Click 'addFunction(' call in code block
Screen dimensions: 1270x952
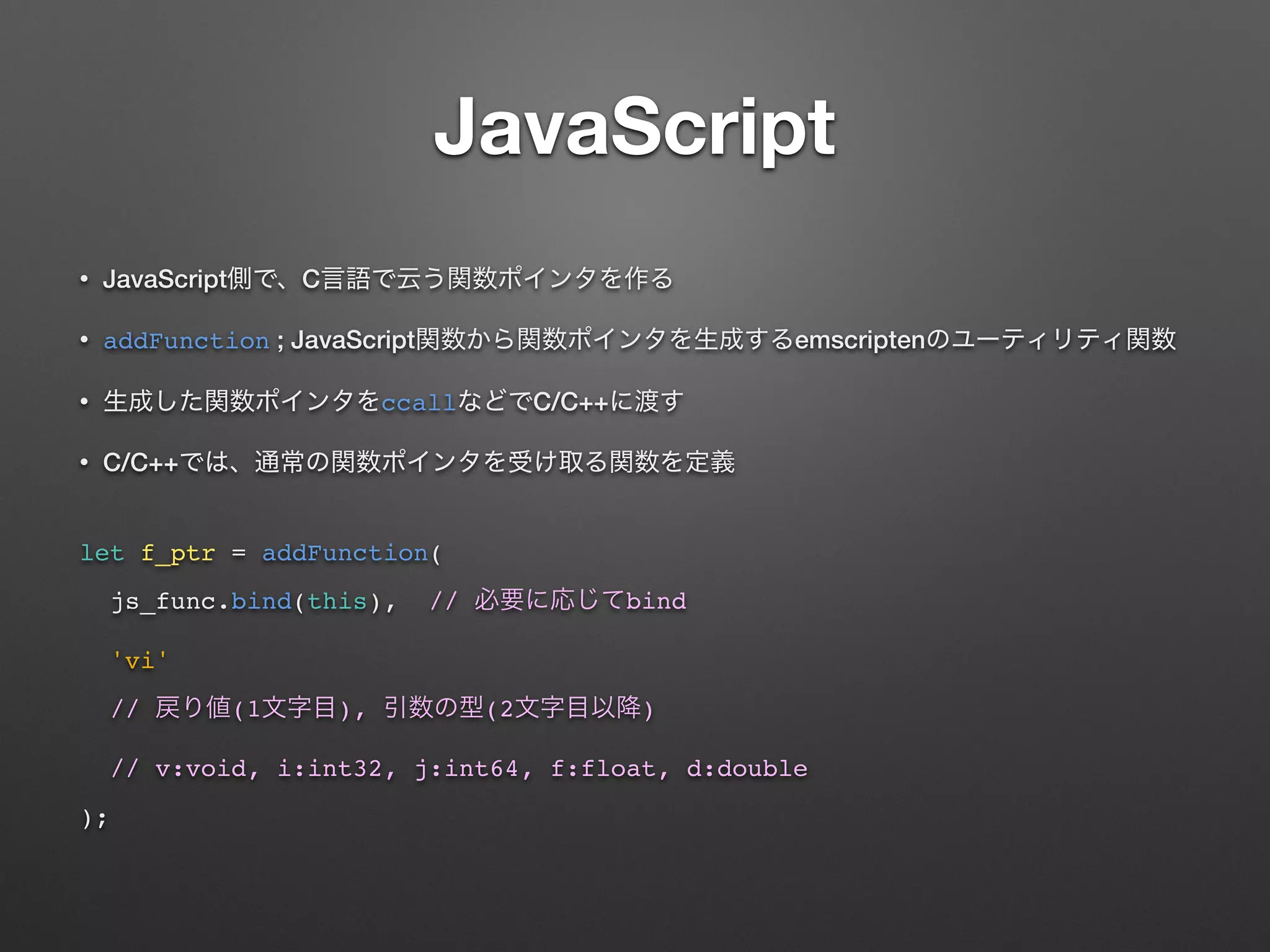pyautogui.click(x=352, y=553)
